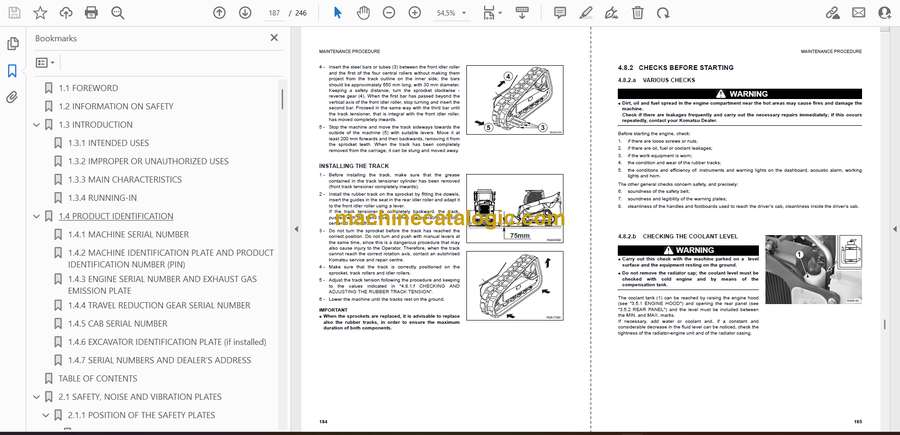
Task: Click the heading 4.8.2 CHECKS BEFORE STARTING
Action: 676,68
